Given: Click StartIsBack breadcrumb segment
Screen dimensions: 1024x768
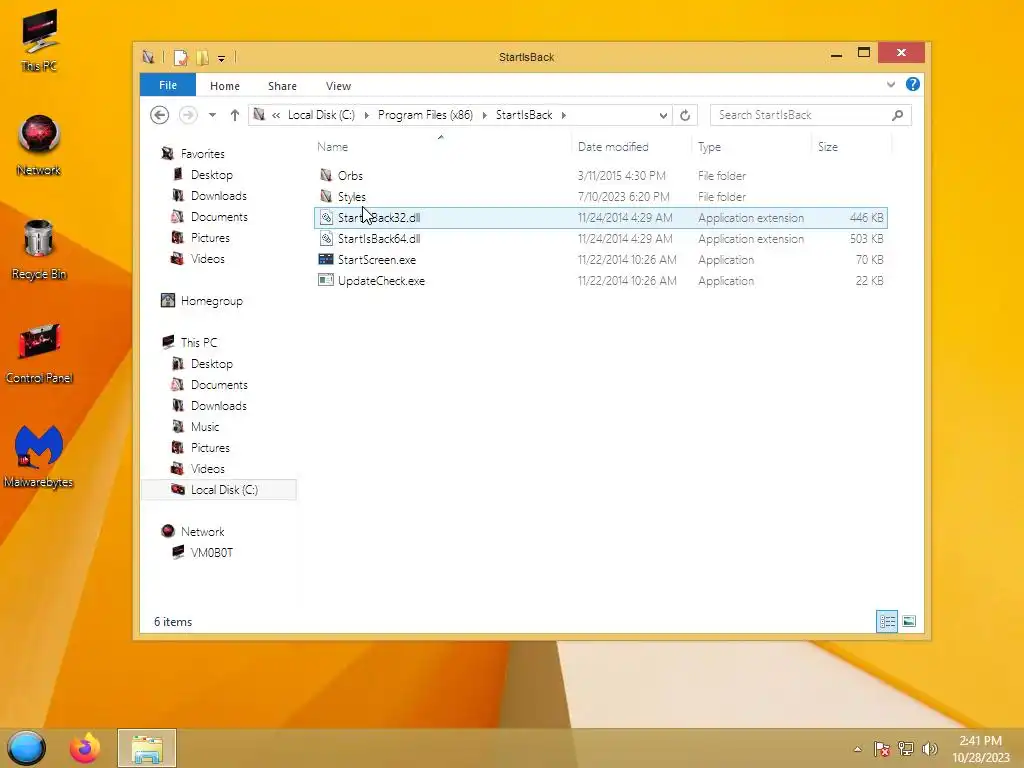Looking at the screenshot, I should [x=524, y=115].
